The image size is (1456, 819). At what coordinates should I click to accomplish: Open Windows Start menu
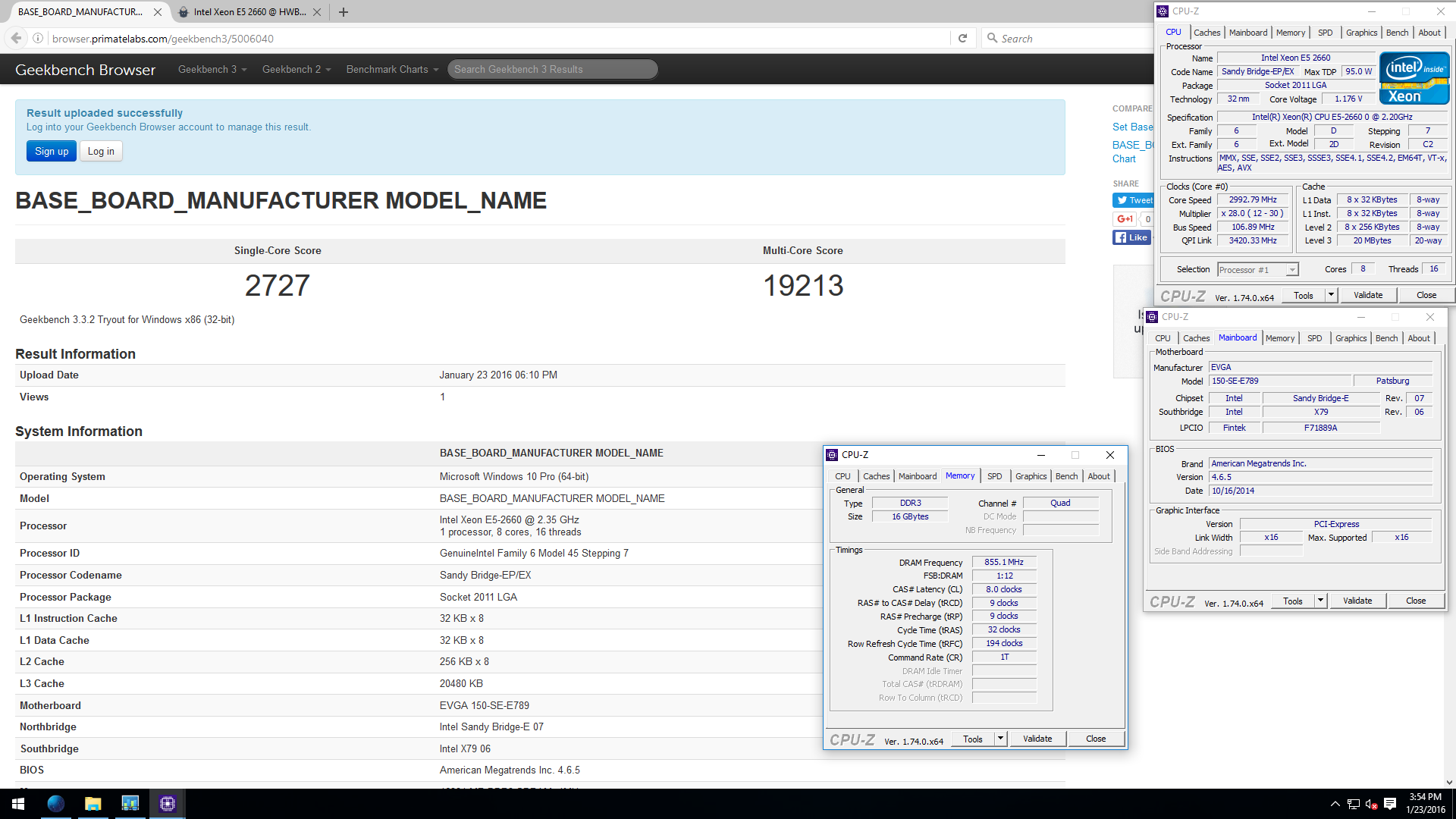pyautogui.click(x=18, y=804)
